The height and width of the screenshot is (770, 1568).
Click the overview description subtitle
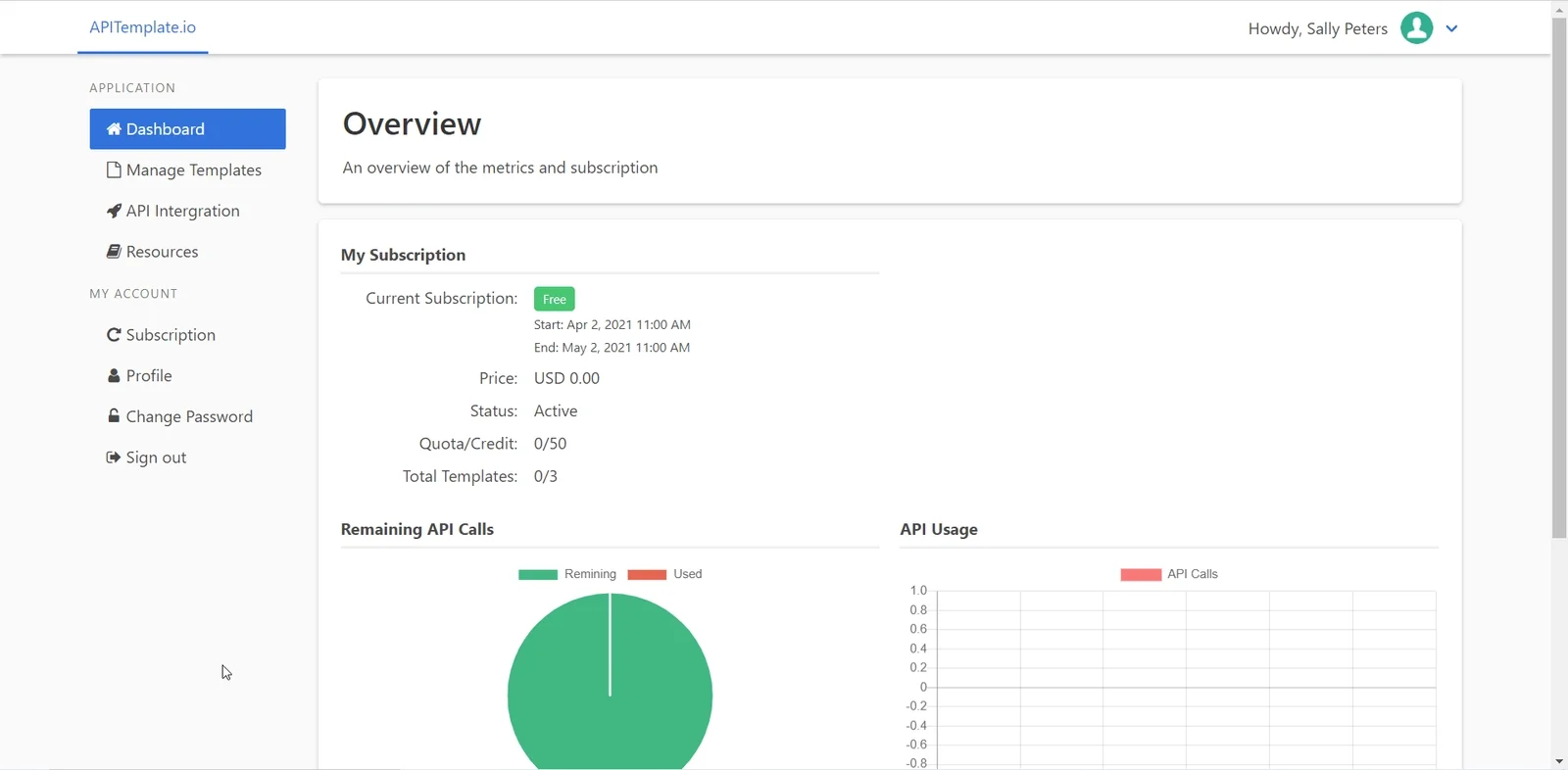point(500,168)
